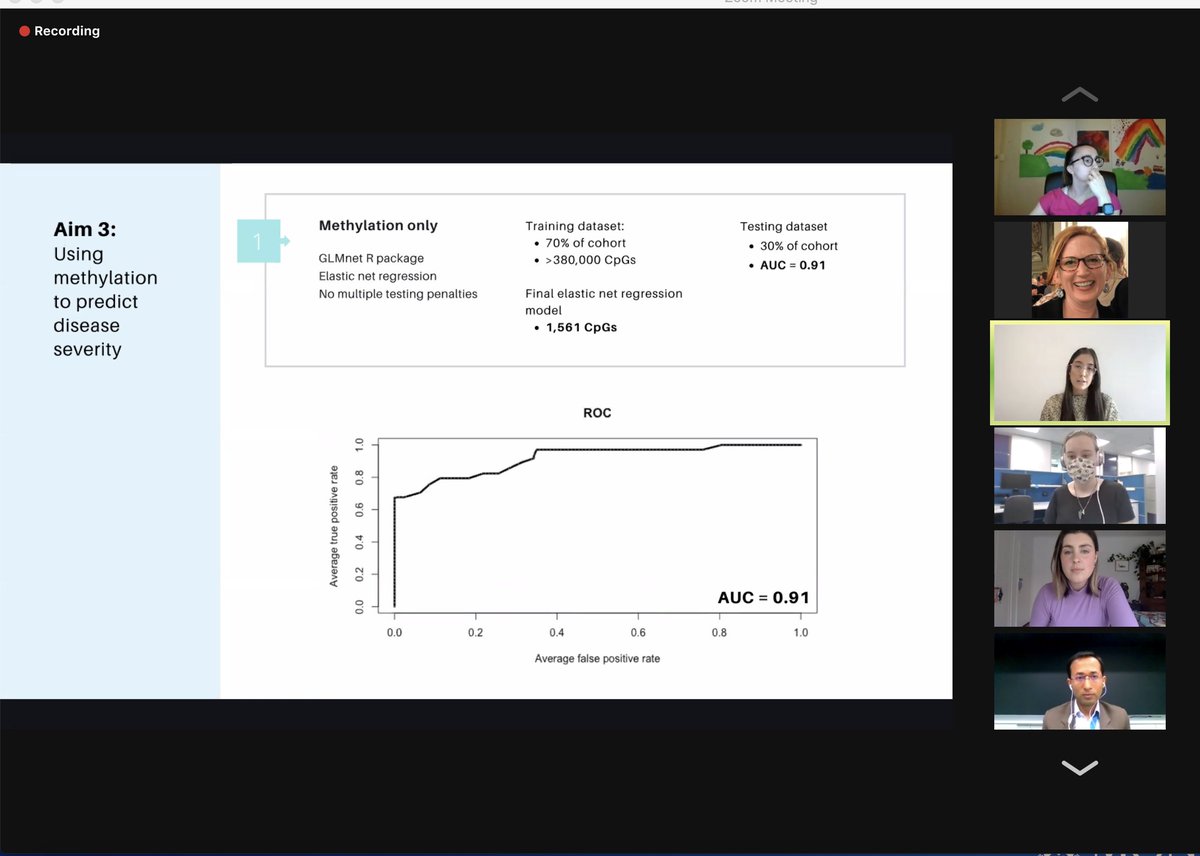This screenshot has height=856, width=1200.
Task: Select the highlighted active speaker thumbnail
Action: click(x=1080, y=373)
